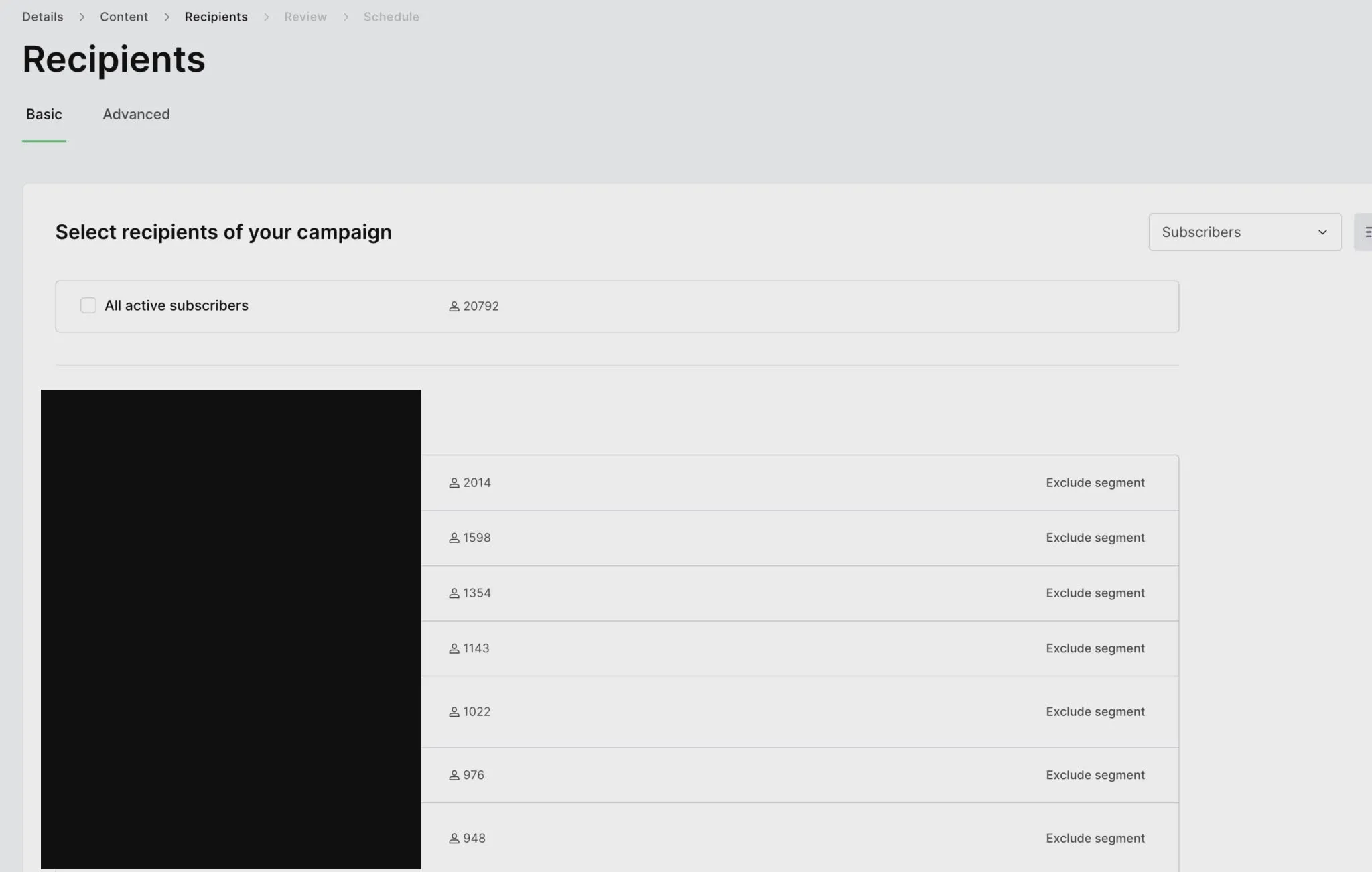Exclude segment with 2014 subscribers
This screenshot has width=1372, height=872.
tap(1095, 483)
